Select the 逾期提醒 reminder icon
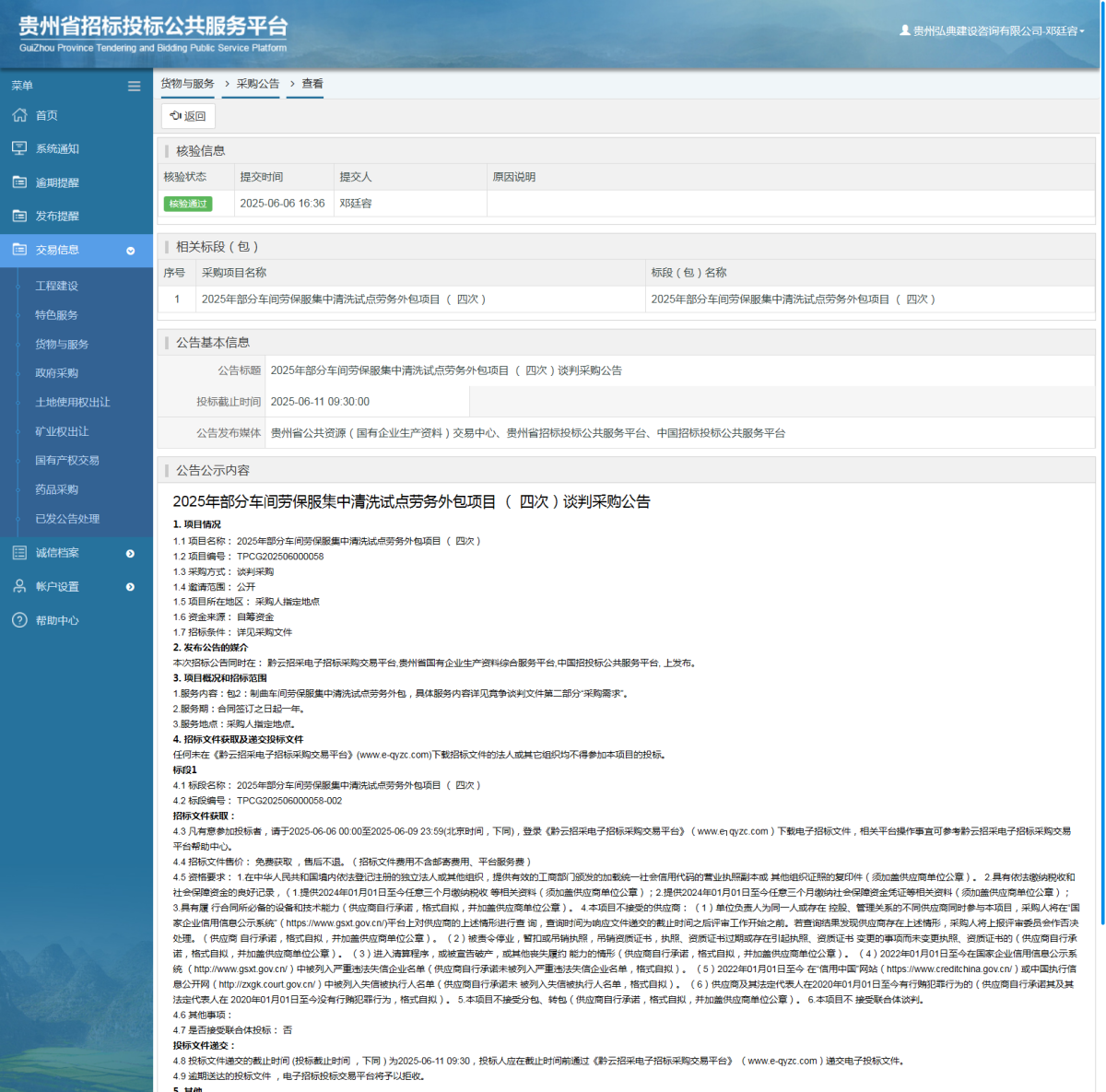The width and height of the screenshot is (1106, 1092). pos(19,182)
